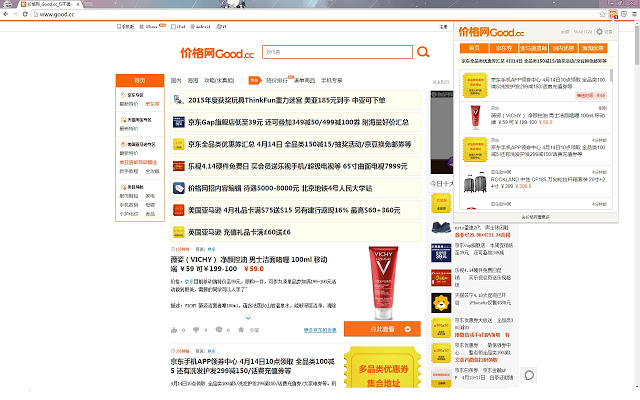Click the blue underlined link in VICHY post
This screenshot has height=400, width=640.
[320, 330]
